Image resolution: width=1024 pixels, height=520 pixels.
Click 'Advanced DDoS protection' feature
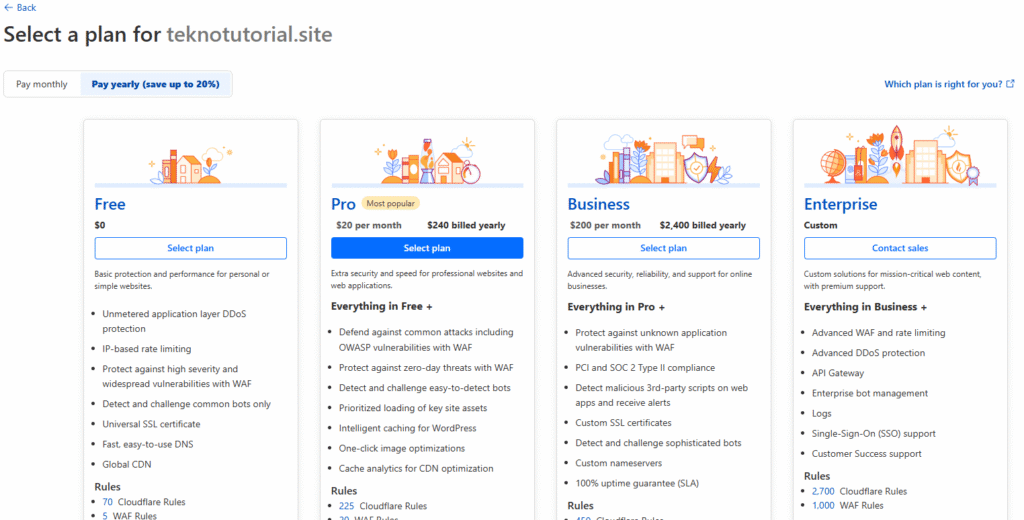(869, 353)
